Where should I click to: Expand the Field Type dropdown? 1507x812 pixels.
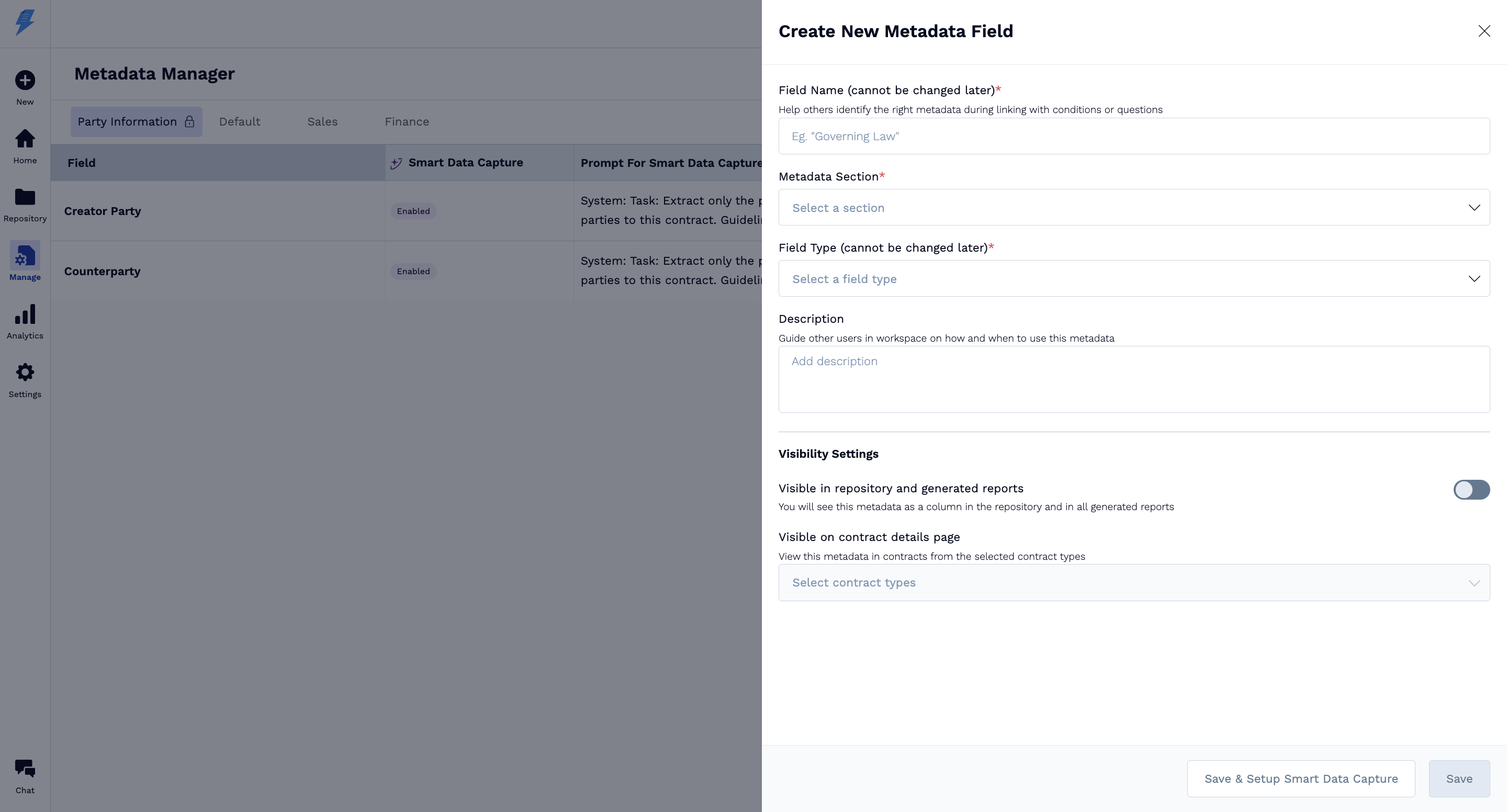(1133, 279)
